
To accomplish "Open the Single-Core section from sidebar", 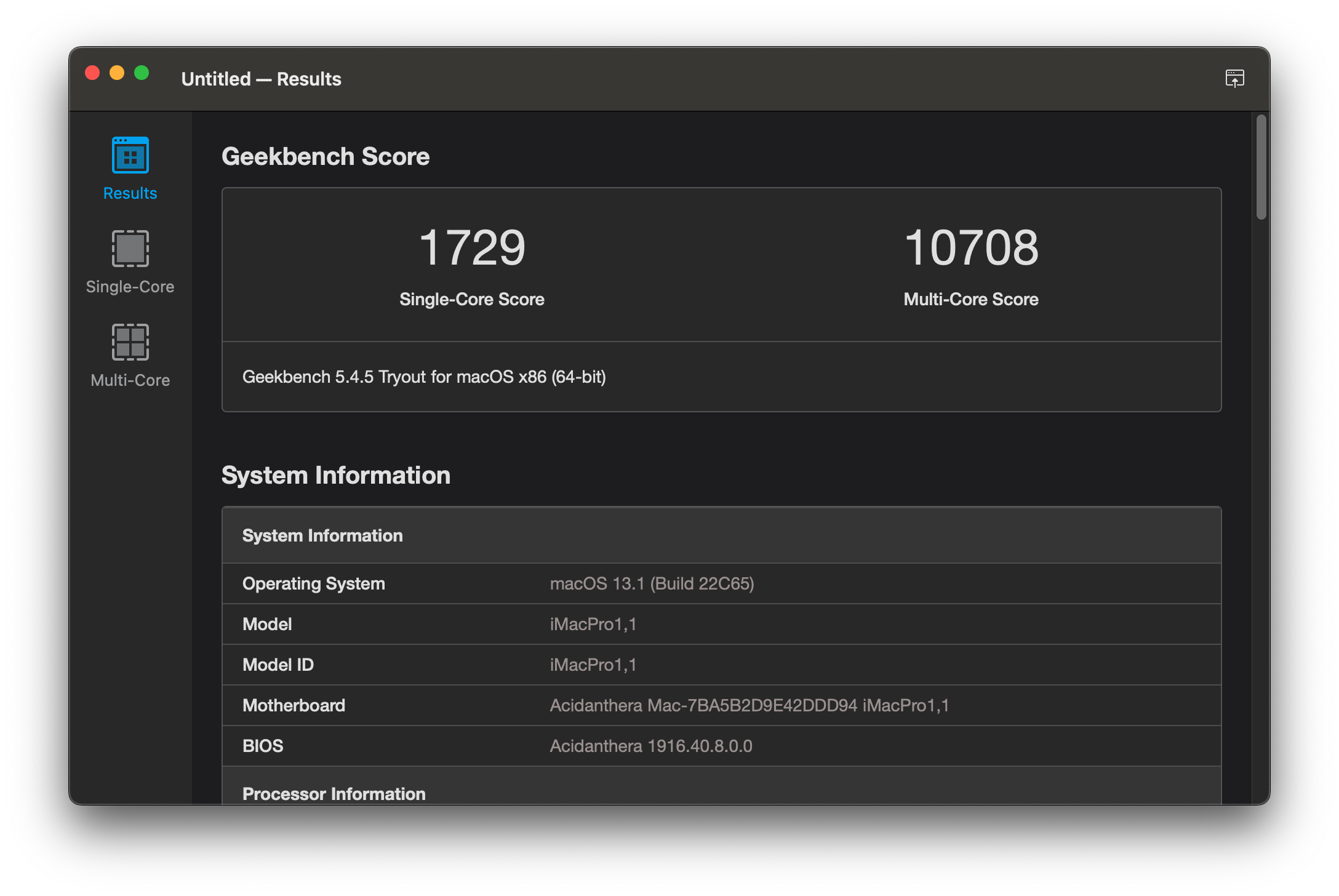I will tap(130, 262).
